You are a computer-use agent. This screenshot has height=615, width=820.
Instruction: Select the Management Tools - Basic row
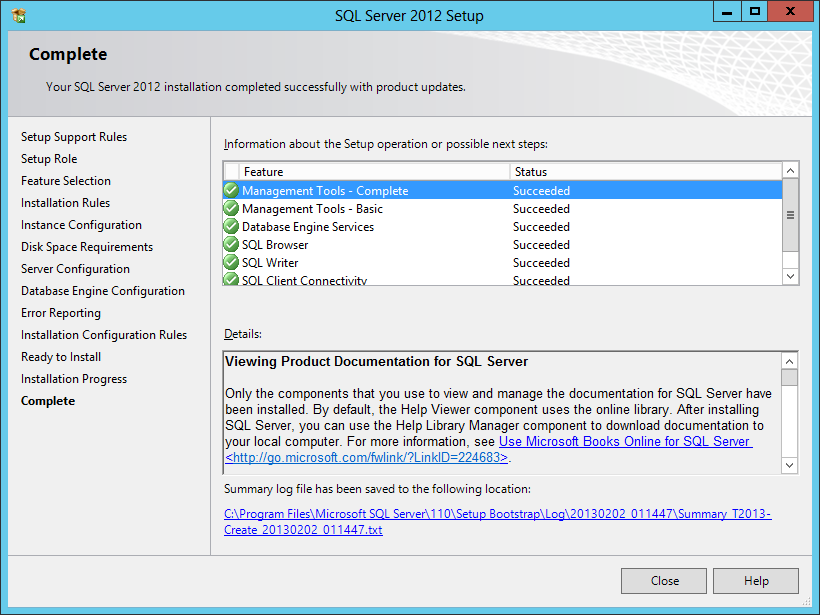point(312,209)
